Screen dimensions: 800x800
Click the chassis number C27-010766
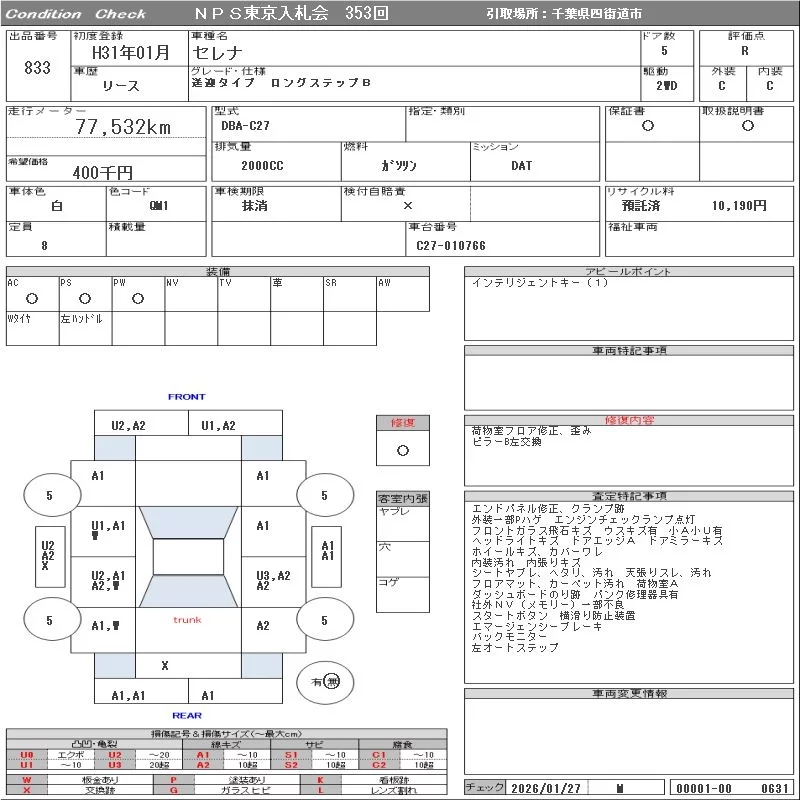coord(451,245)
